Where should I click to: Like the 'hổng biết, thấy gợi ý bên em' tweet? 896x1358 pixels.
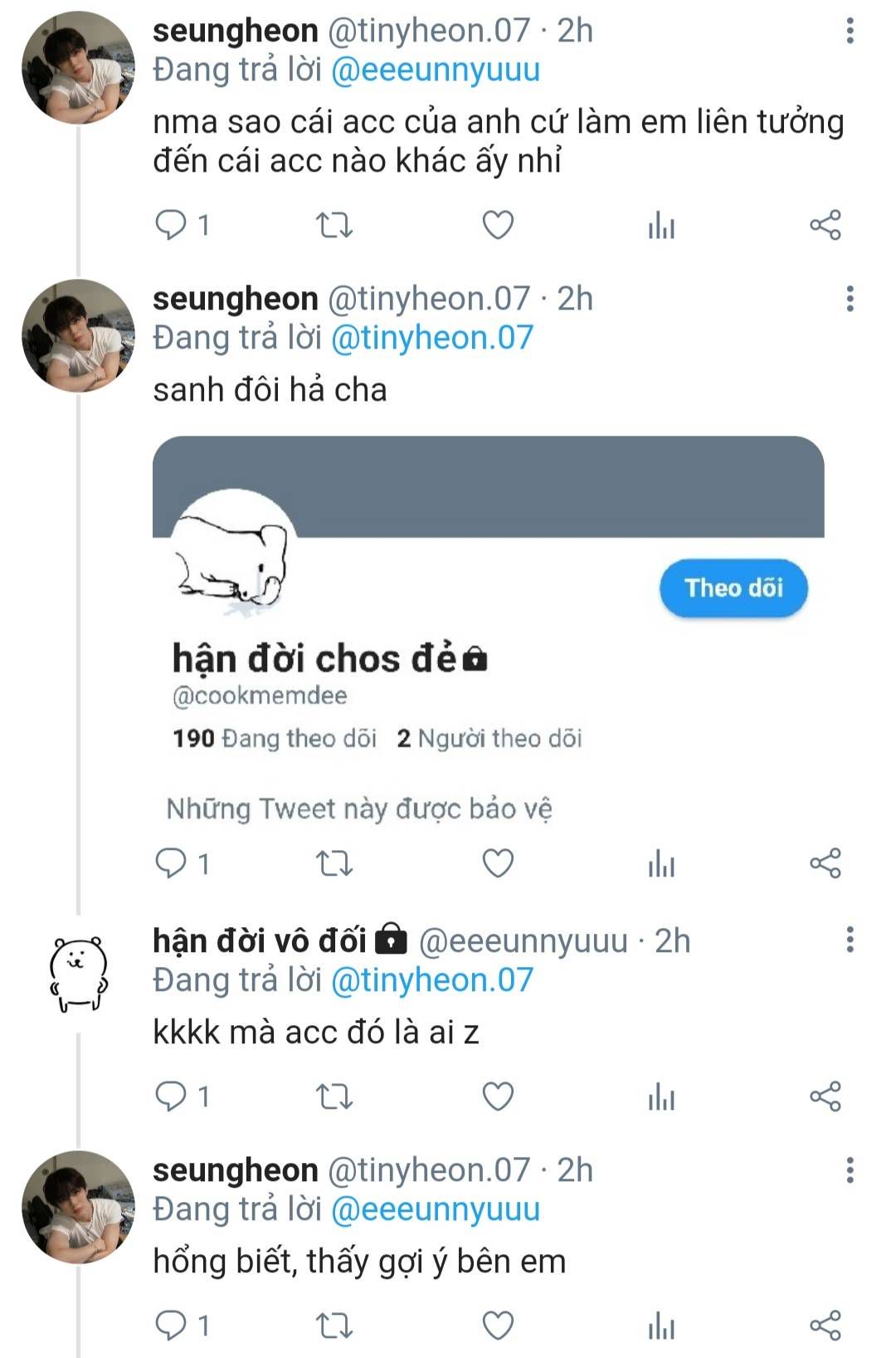498,1326
